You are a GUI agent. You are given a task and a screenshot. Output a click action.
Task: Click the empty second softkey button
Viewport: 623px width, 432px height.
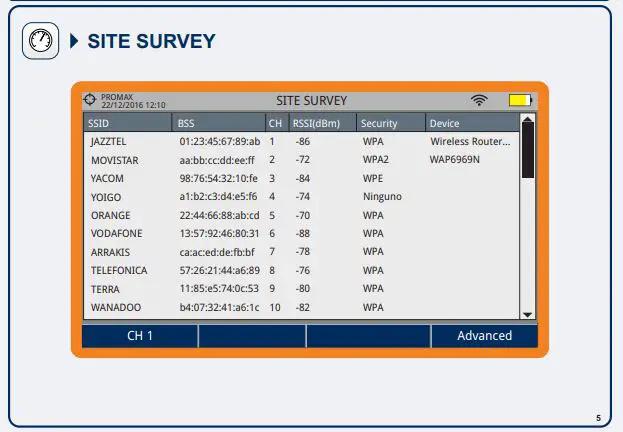252,336
